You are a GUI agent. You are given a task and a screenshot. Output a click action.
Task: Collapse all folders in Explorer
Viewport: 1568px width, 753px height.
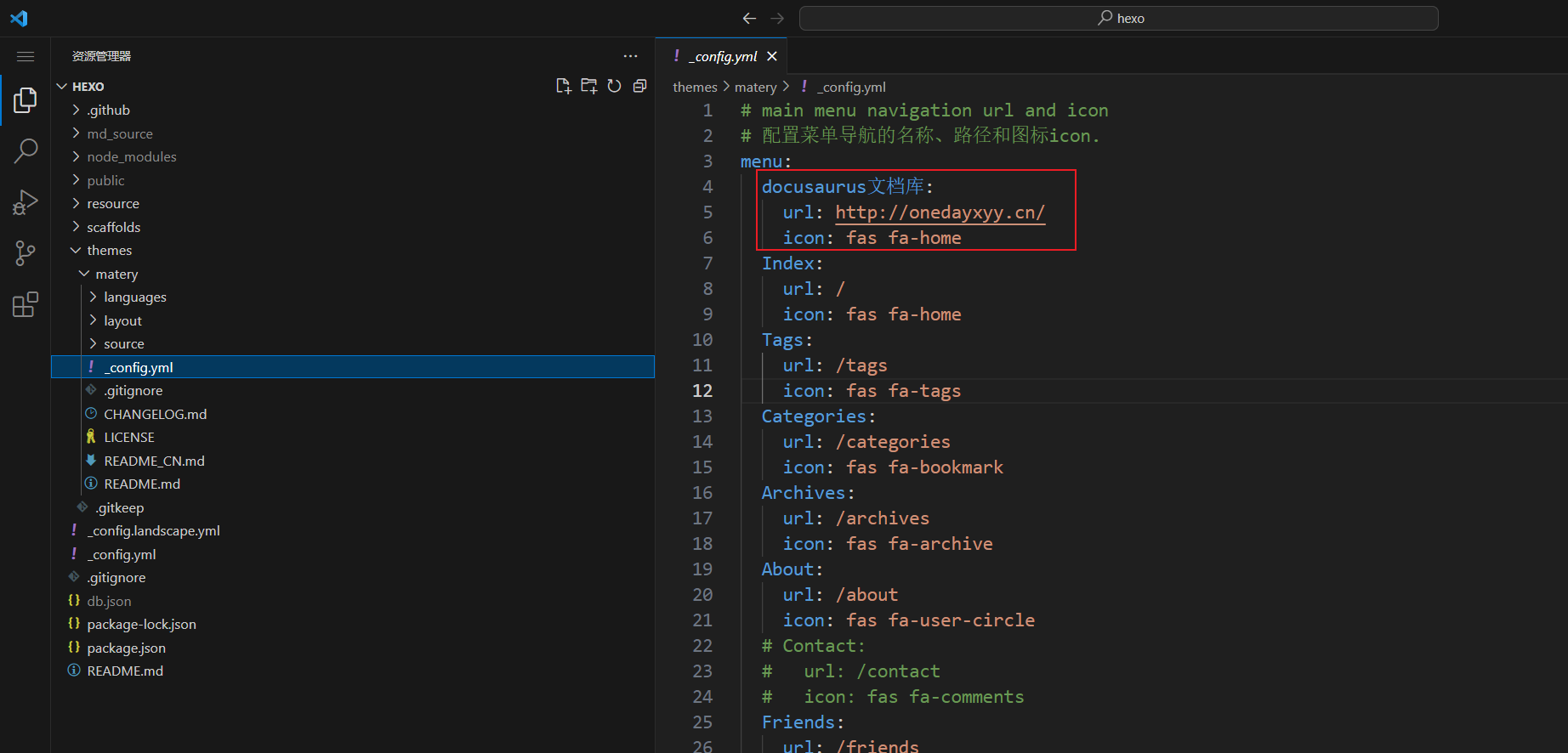click(639, 86)
